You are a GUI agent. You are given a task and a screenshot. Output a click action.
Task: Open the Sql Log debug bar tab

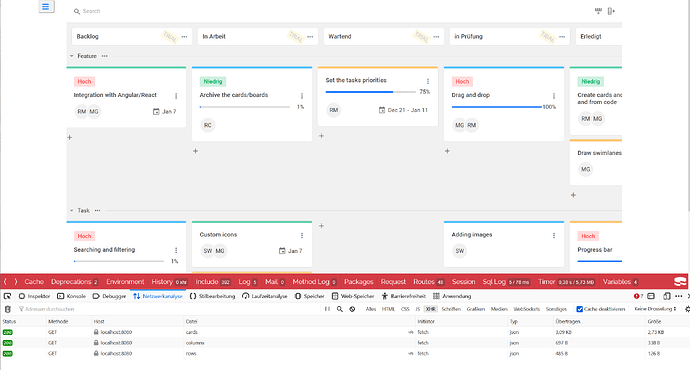click(506, 282)
